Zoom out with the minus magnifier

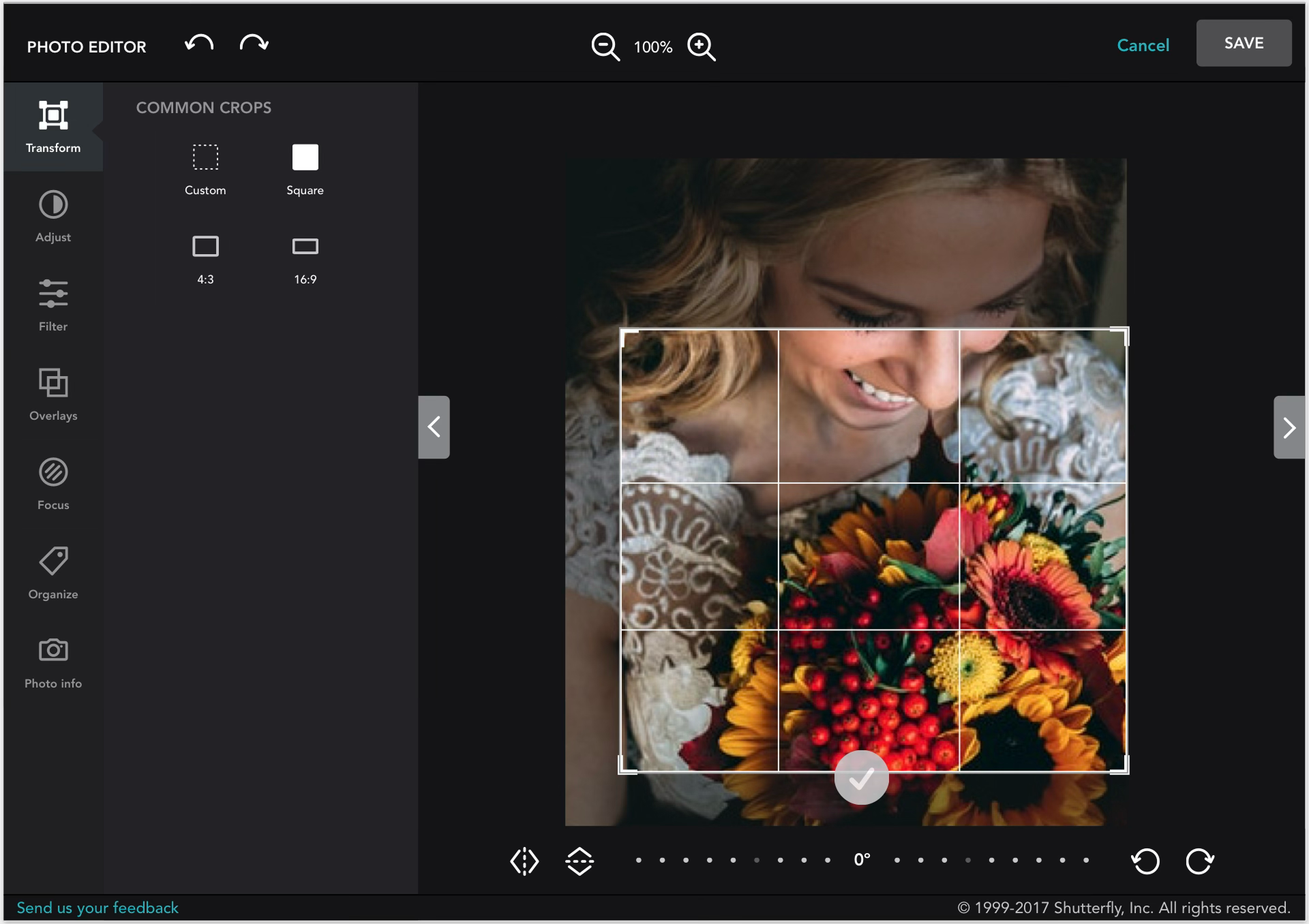coord(605,46)
